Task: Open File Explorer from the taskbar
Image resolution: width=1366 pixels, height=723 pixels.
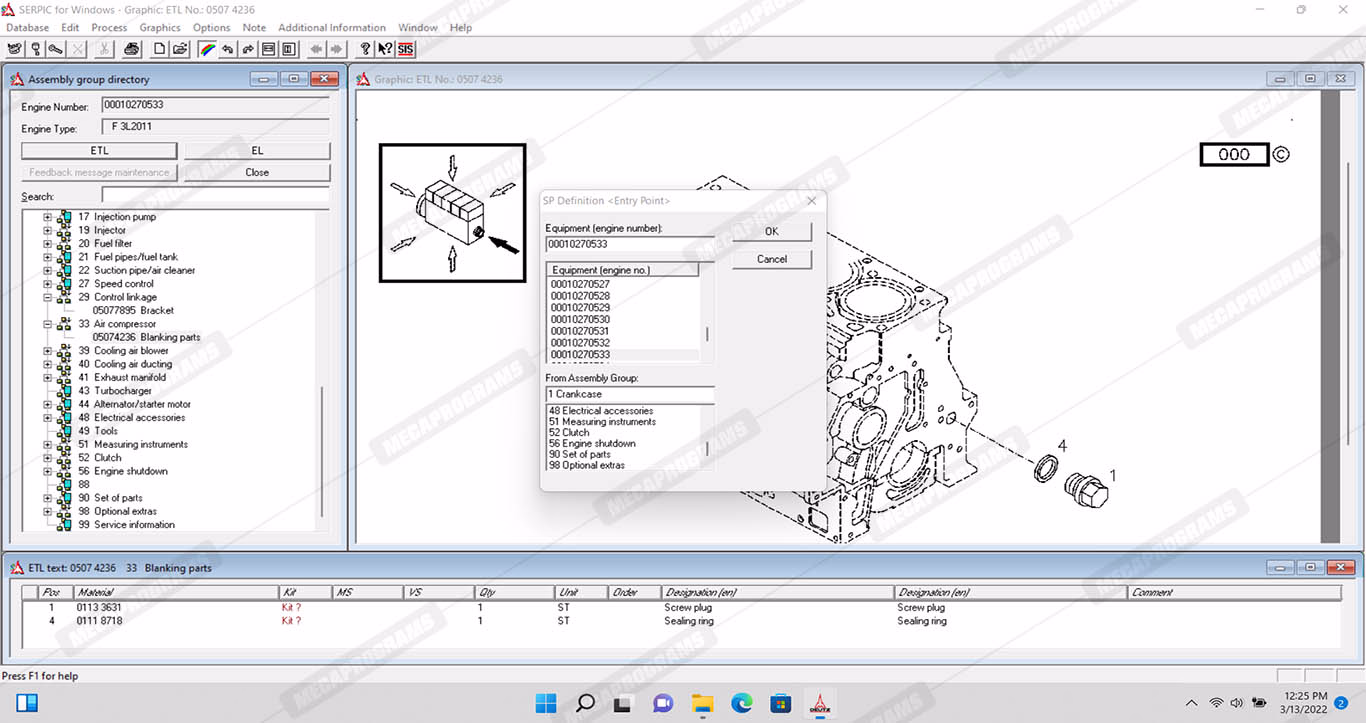Action: tap(702, 703)
